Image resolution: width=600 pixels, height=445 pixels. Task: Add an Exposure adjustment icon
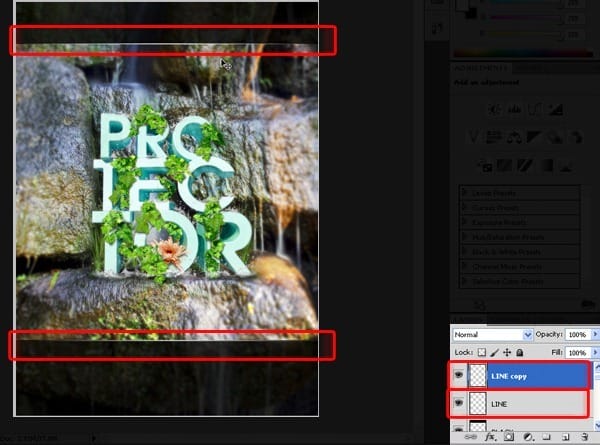556,110
